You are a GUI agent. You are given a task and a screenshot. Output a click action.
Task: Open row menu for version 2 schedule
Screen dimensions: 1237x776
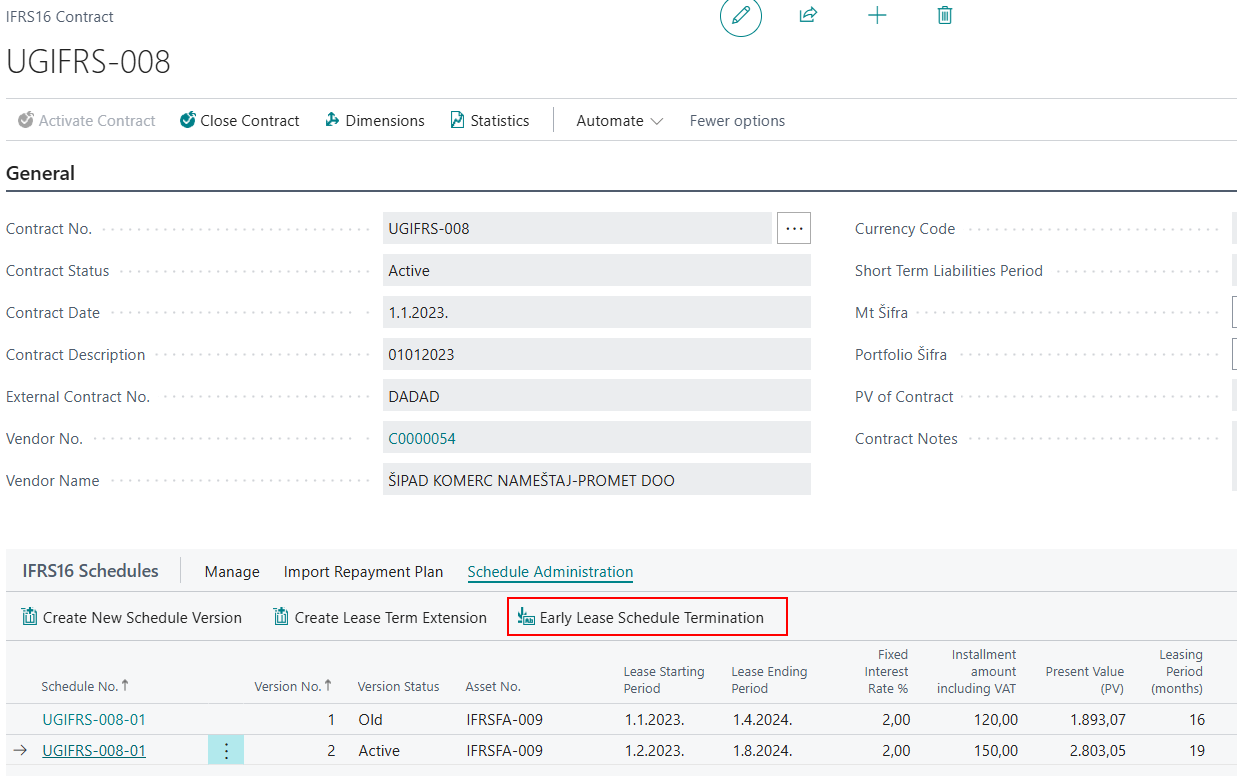point(226,751)
